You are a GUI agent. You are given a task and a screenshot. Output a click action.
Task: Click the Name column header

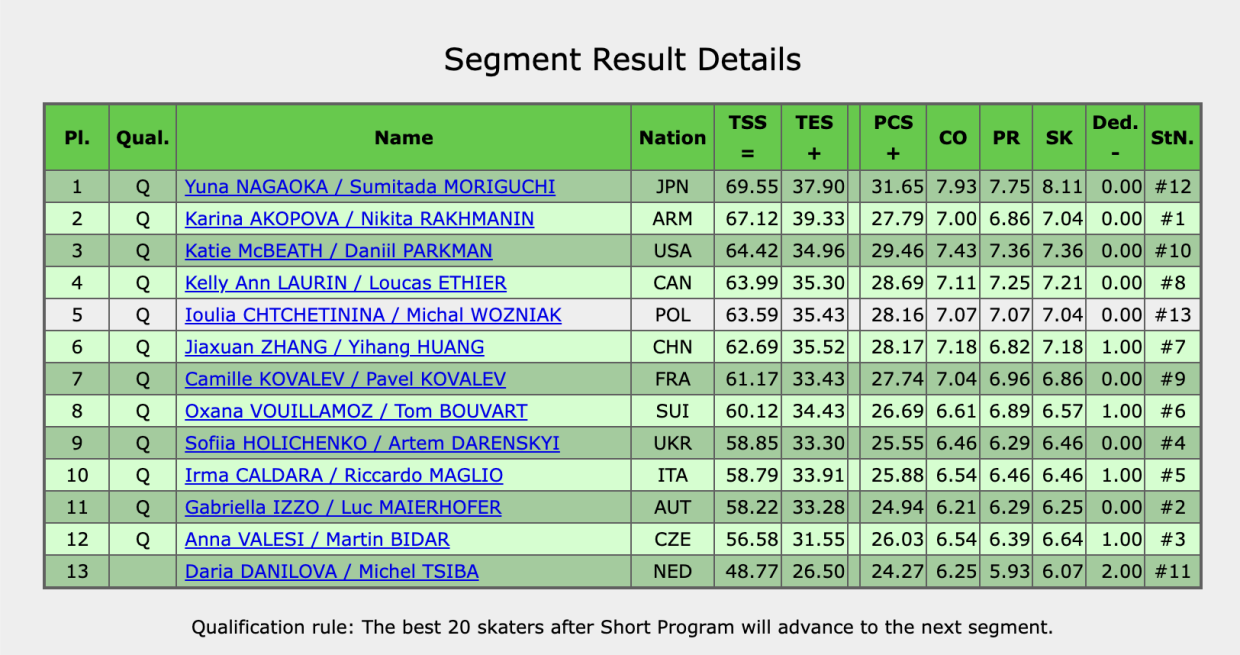(404, 138)
